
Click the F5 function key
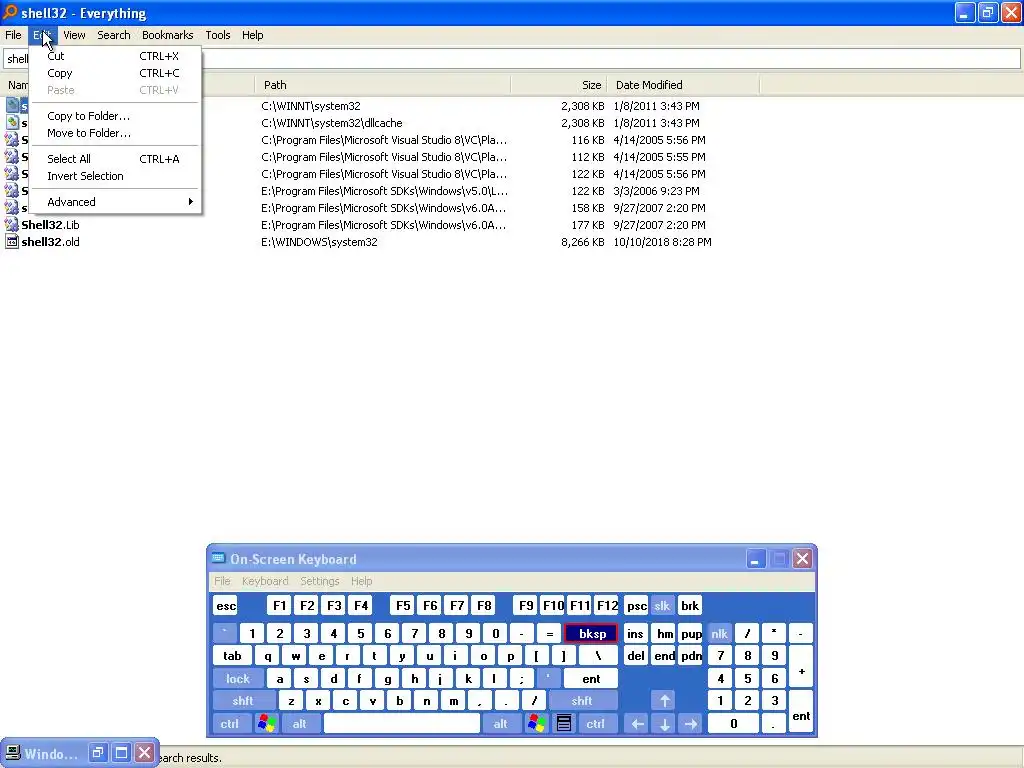click(x=403, y=605)
